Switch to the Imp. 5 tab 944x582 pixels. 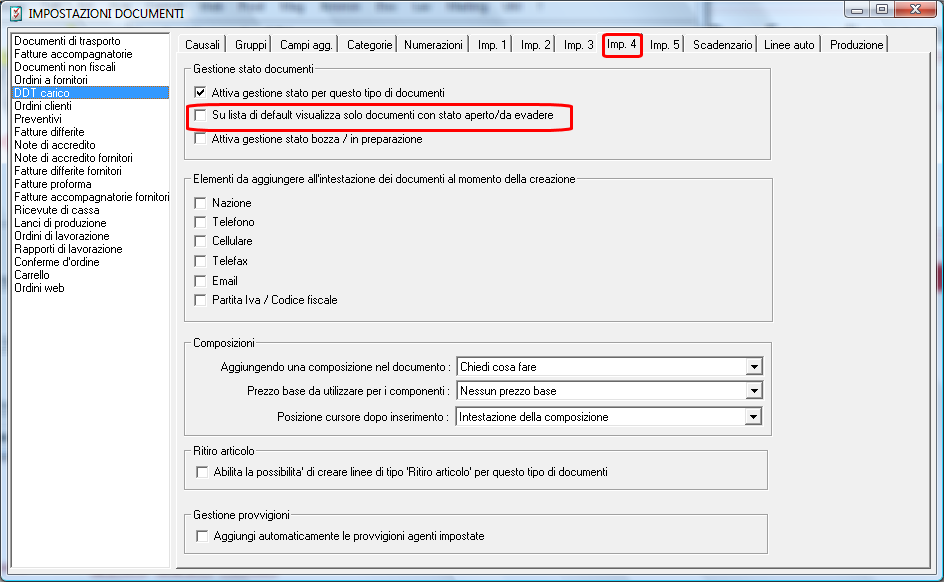coord(665,45)
